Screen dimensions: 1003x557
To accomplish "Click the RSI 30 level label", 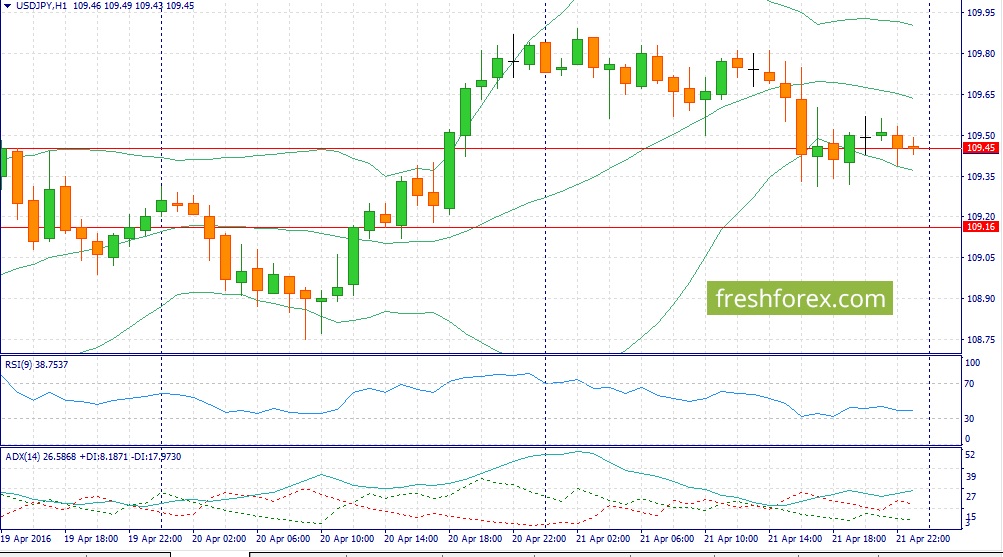I will click(969, 418).
